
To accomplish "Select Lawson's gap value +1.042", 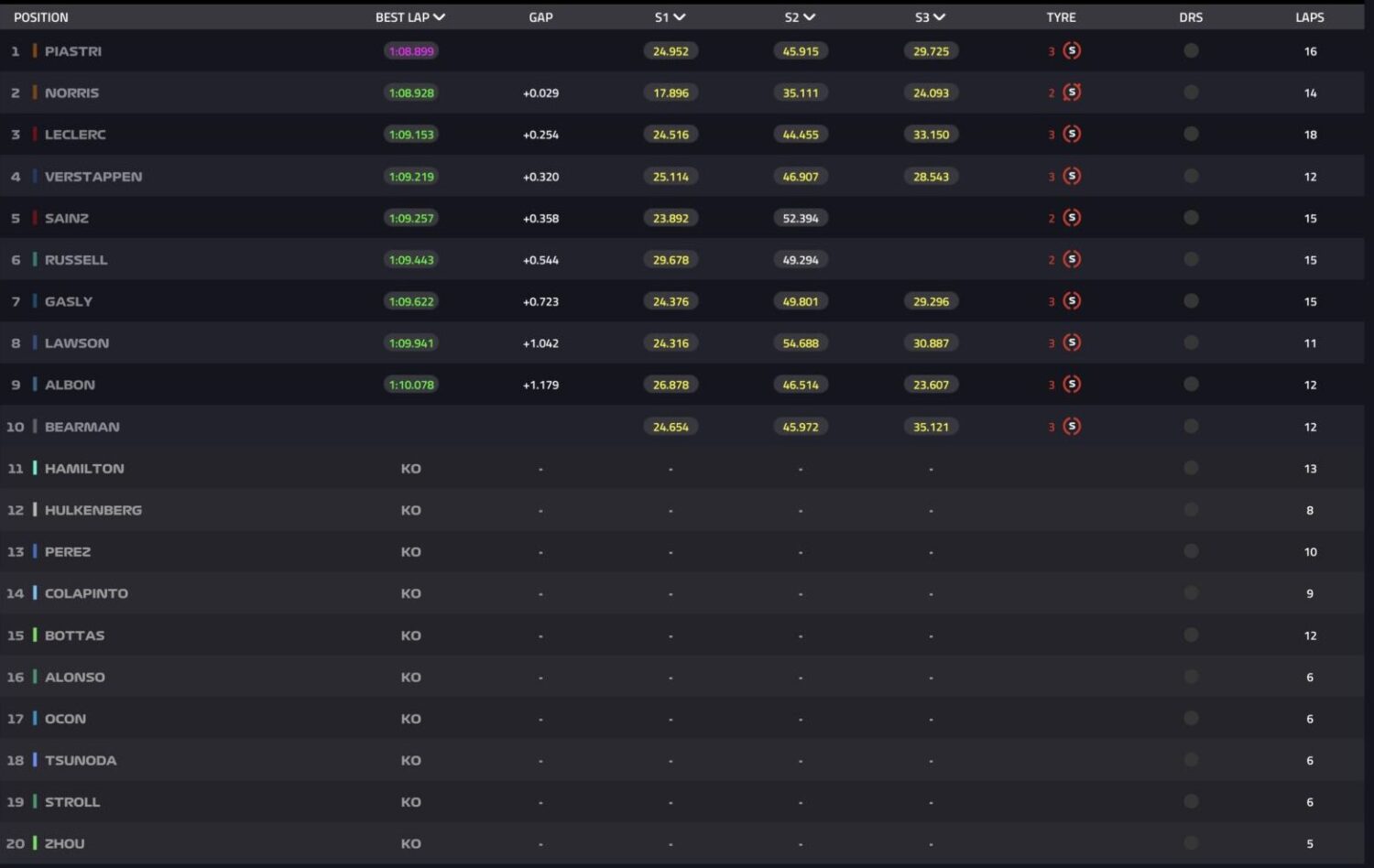I will [x=540, y=343].
